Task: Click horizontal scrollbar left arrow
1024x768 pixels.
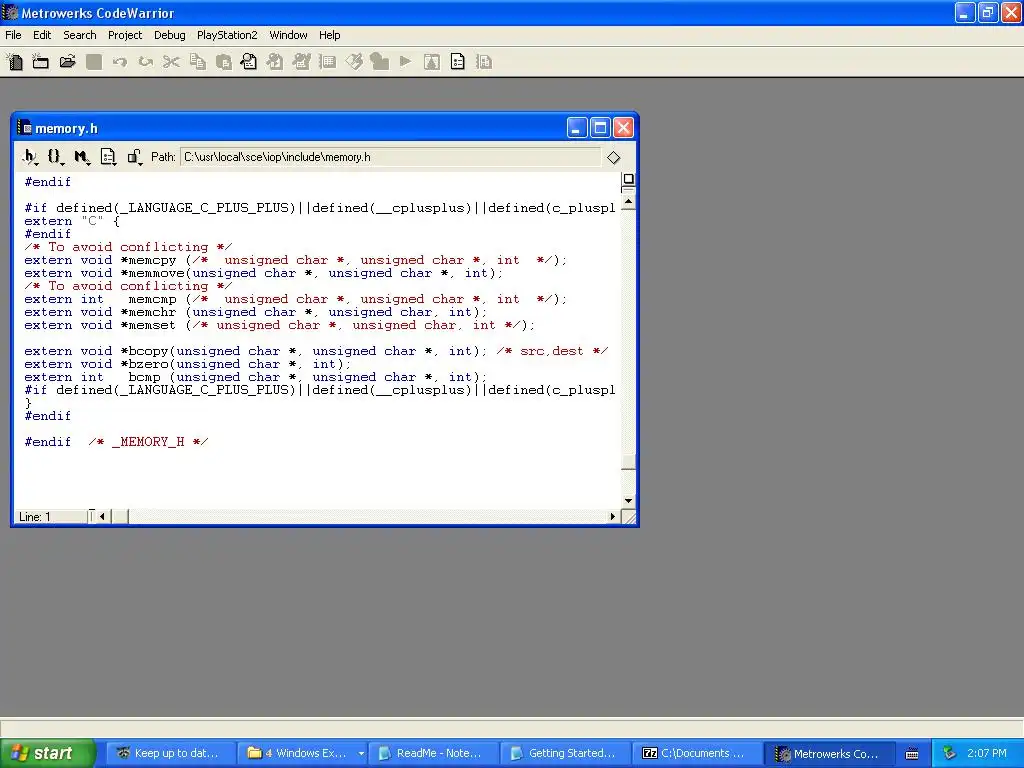Action: [x=103, y=517]
